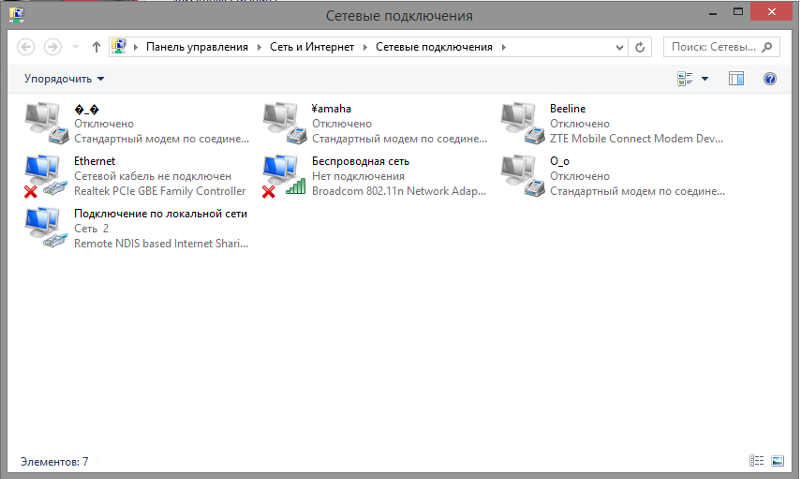Viewport: 800px width, 479px height.
Task: Click the Элементов: 7 status bar text
Action: pyautogui.click(x=54, y=462)
